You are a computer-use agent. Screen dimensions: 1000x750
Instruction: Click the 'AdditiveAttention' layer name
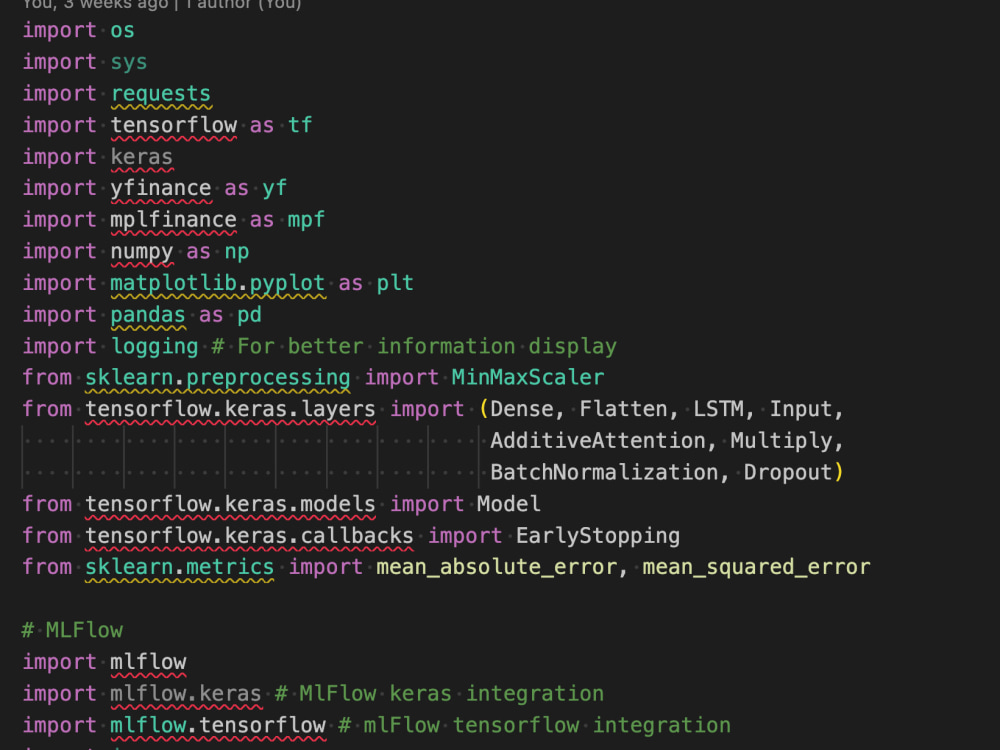pos(598,441)
